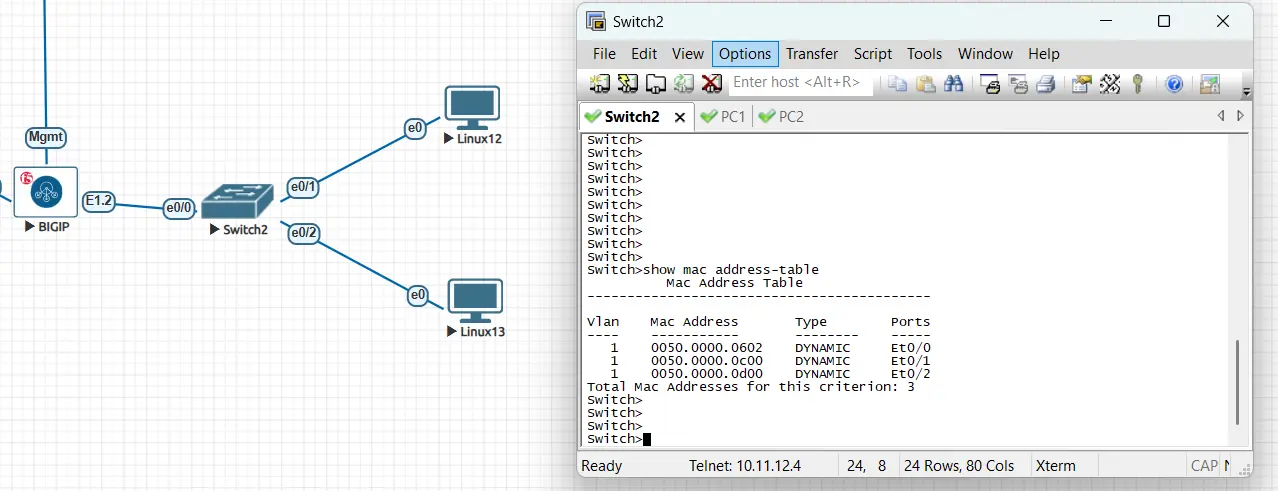1278x491 pixels.
Task: Click green check icon on PC1 tab
Action: [x=708, y=116]
